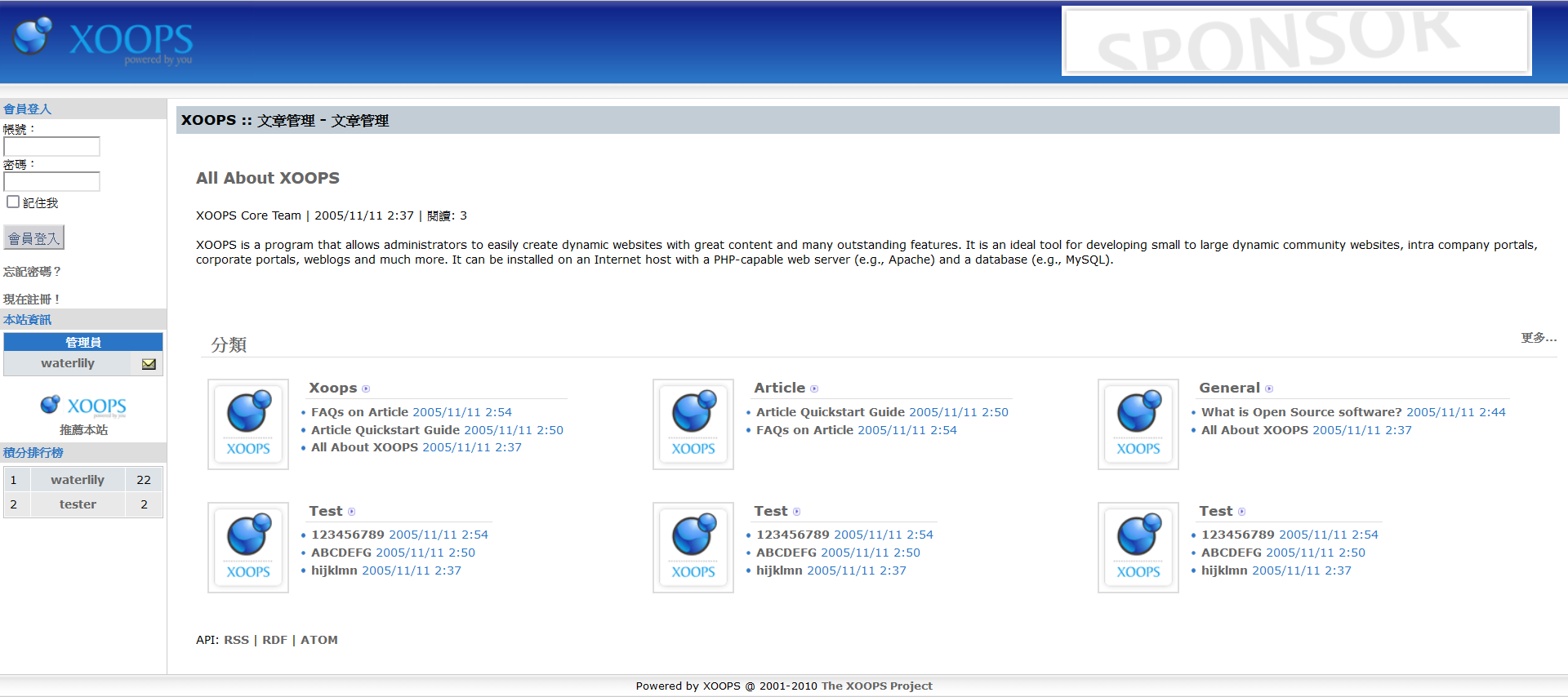This screenshot has height=697, width=1568.
Task: Click the 帳號 username input field
Action: pos(51,146)
